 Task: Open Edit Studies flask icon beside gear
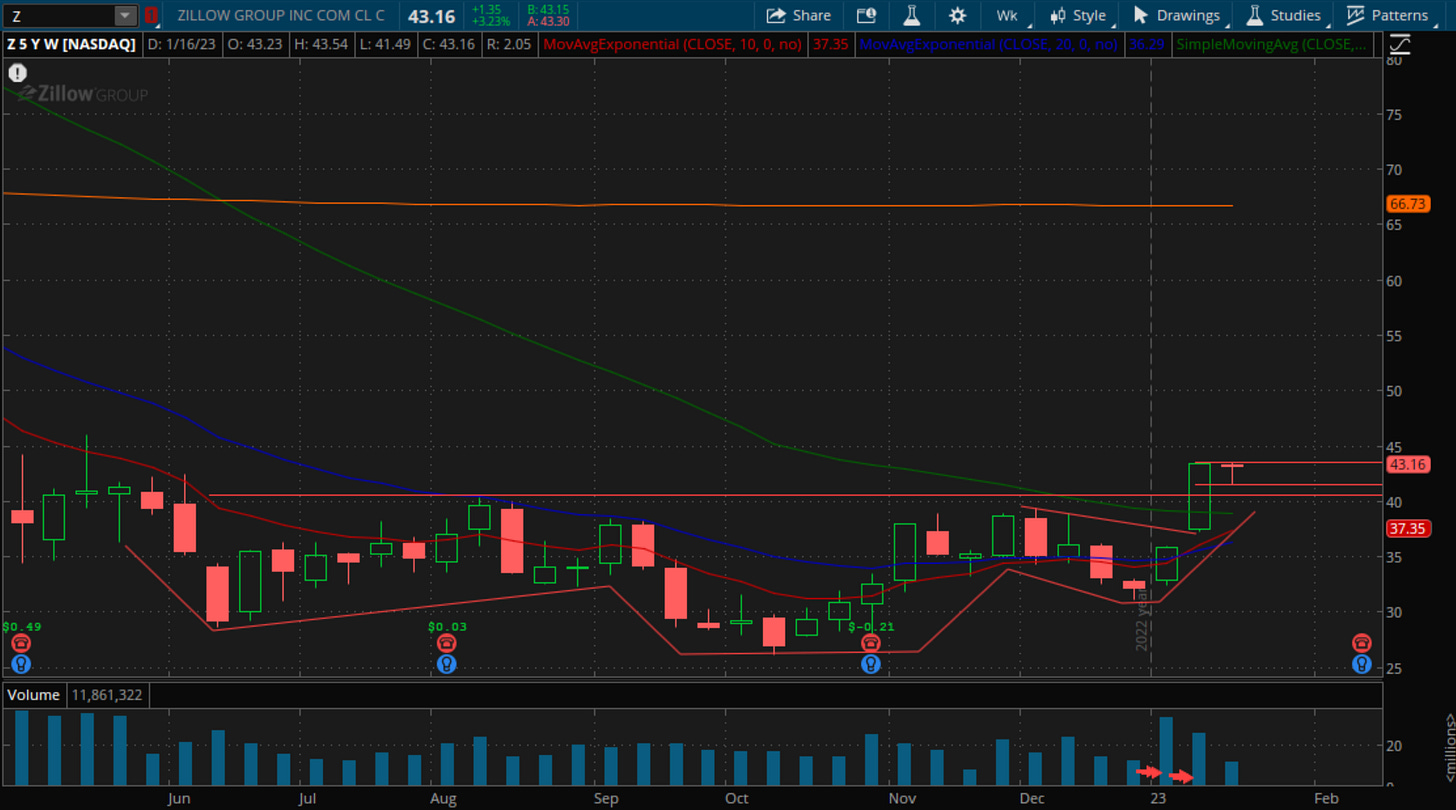911,15
